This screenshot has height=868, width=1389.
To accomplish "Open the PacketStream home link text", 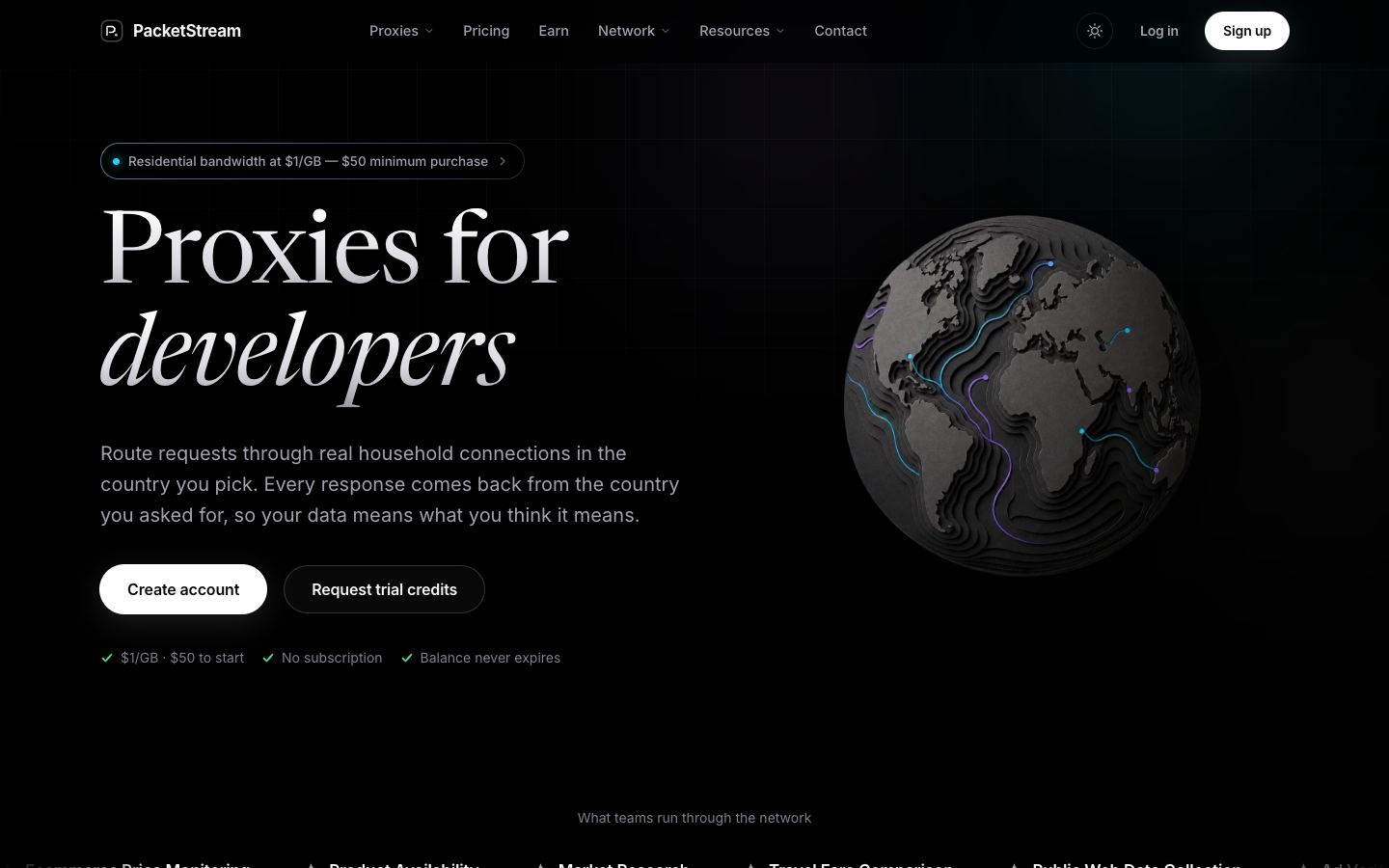I will (x=187, y=31).
